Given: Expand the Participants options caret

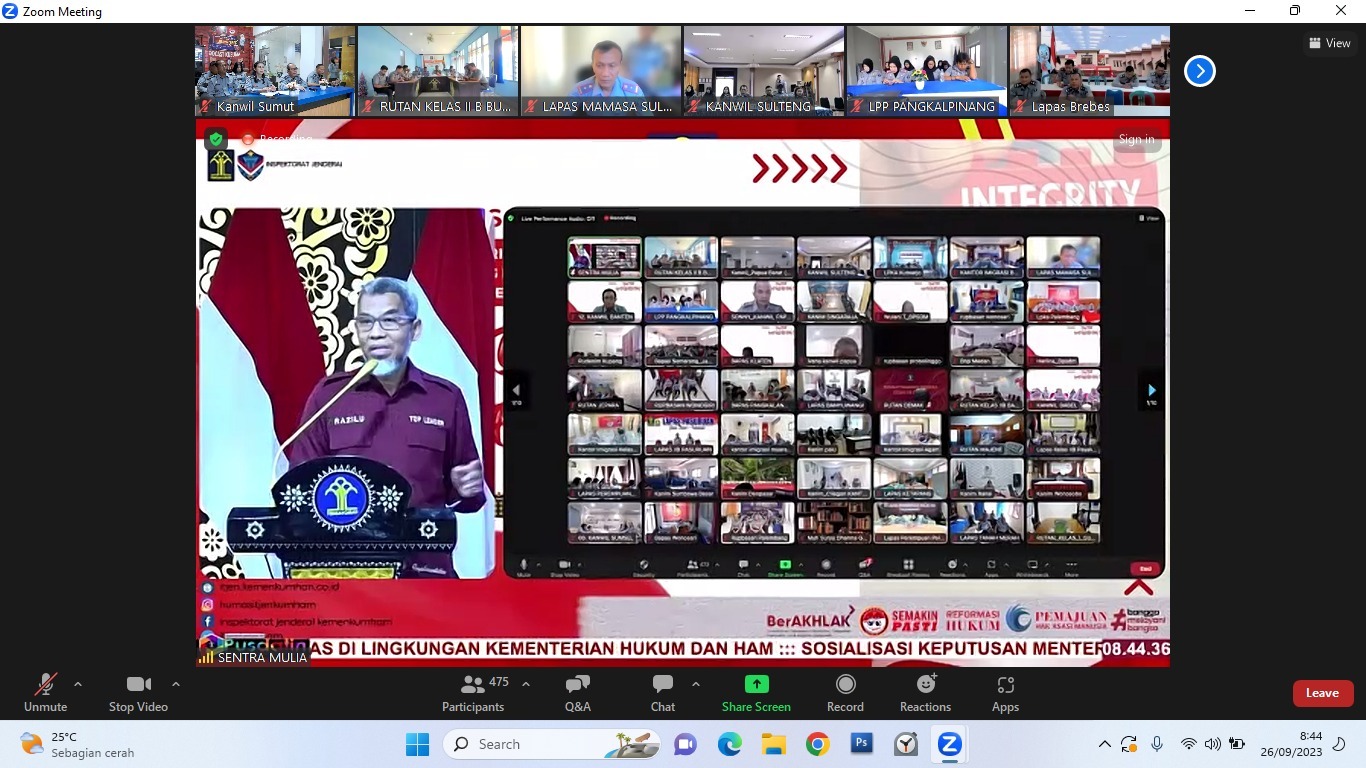Looking at the screenshot, I should pos(526,684).
